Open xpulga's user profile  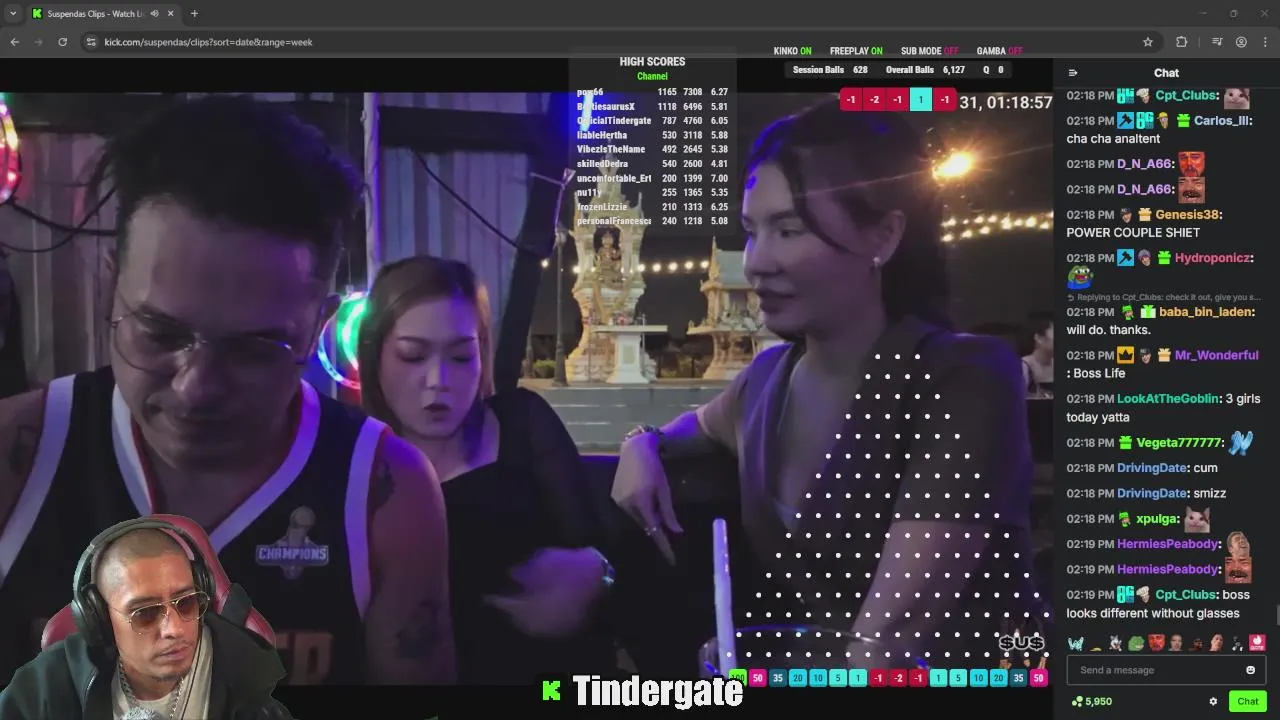1158,519
